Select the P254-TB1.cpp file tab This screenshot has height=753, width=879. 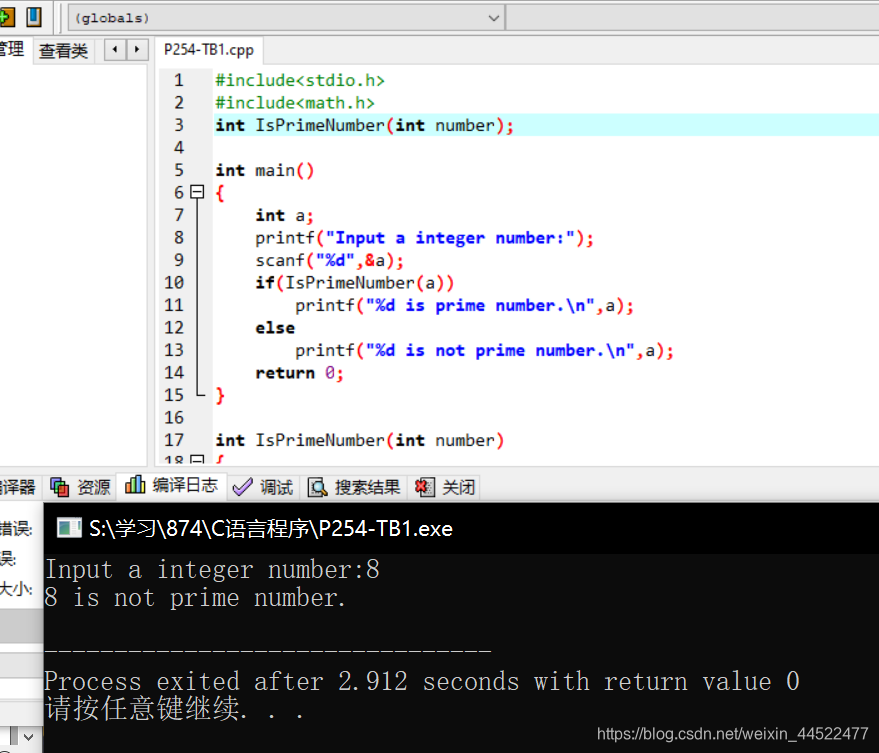pyautogui.click(x=209, y=50)
